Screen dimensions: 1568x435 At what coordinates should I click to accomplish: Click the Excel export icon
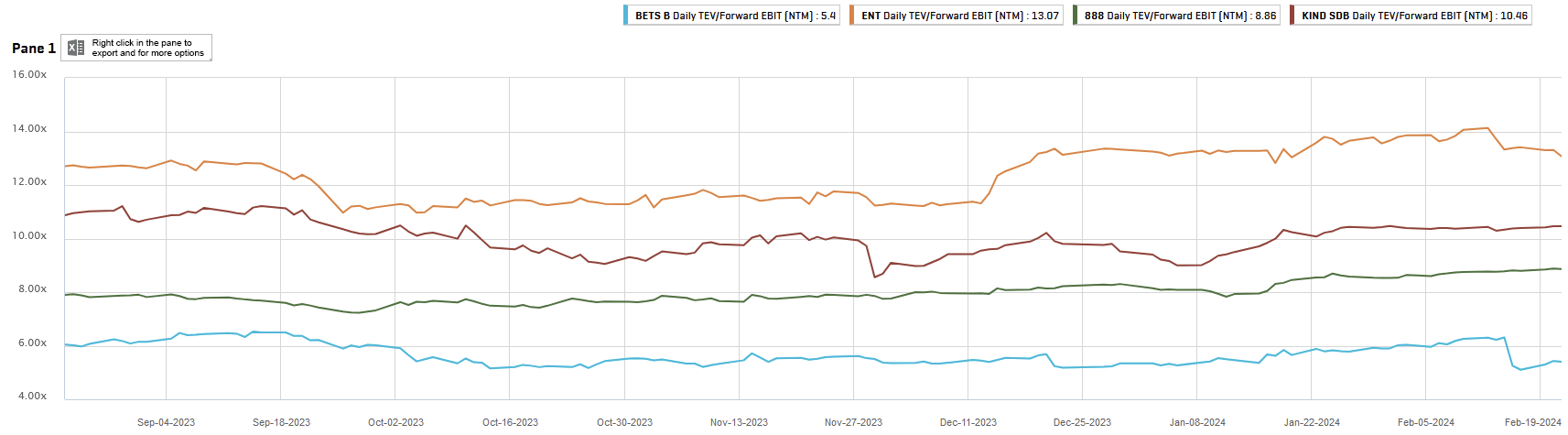coord(76,48)
